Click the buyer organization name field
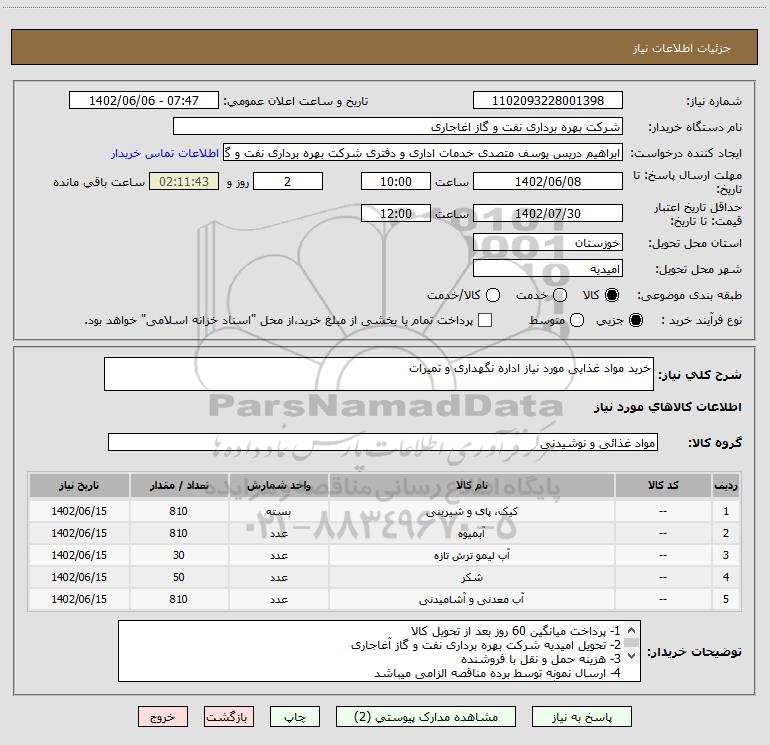Screen dimensions: 770x745 click(398, 127)
